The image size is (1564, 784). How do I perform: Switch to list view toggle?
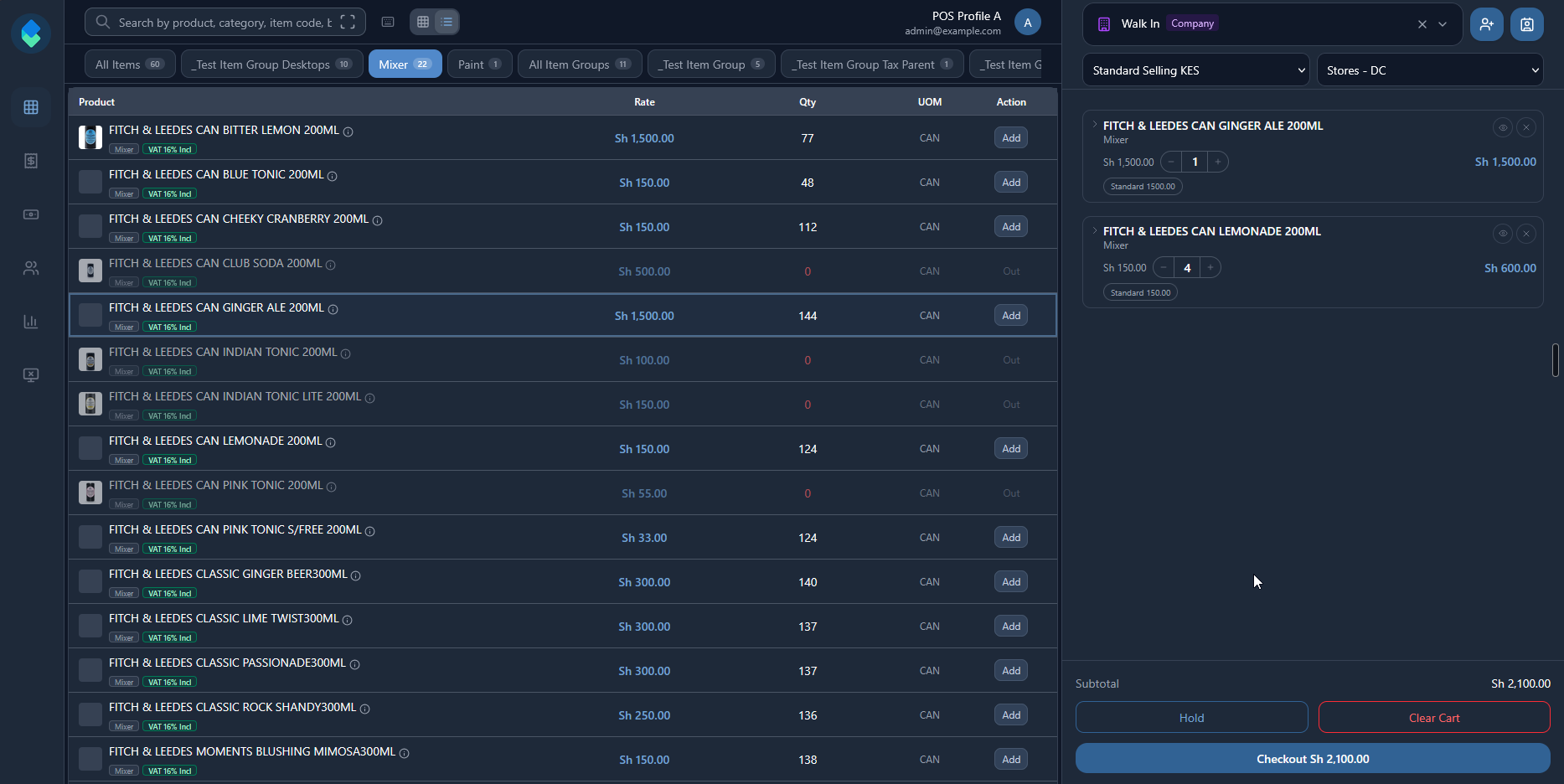click(446, 22)
